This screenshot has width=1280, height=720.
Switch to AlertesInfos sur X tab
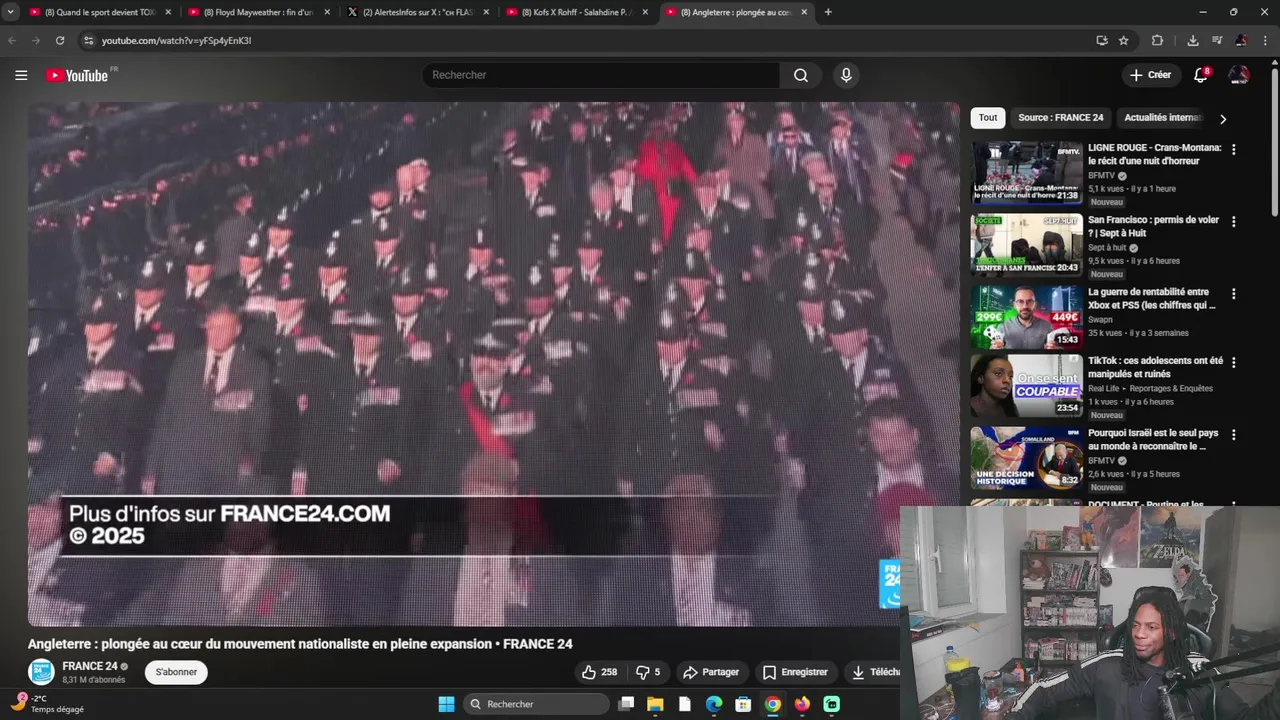[x=418, y=12]
